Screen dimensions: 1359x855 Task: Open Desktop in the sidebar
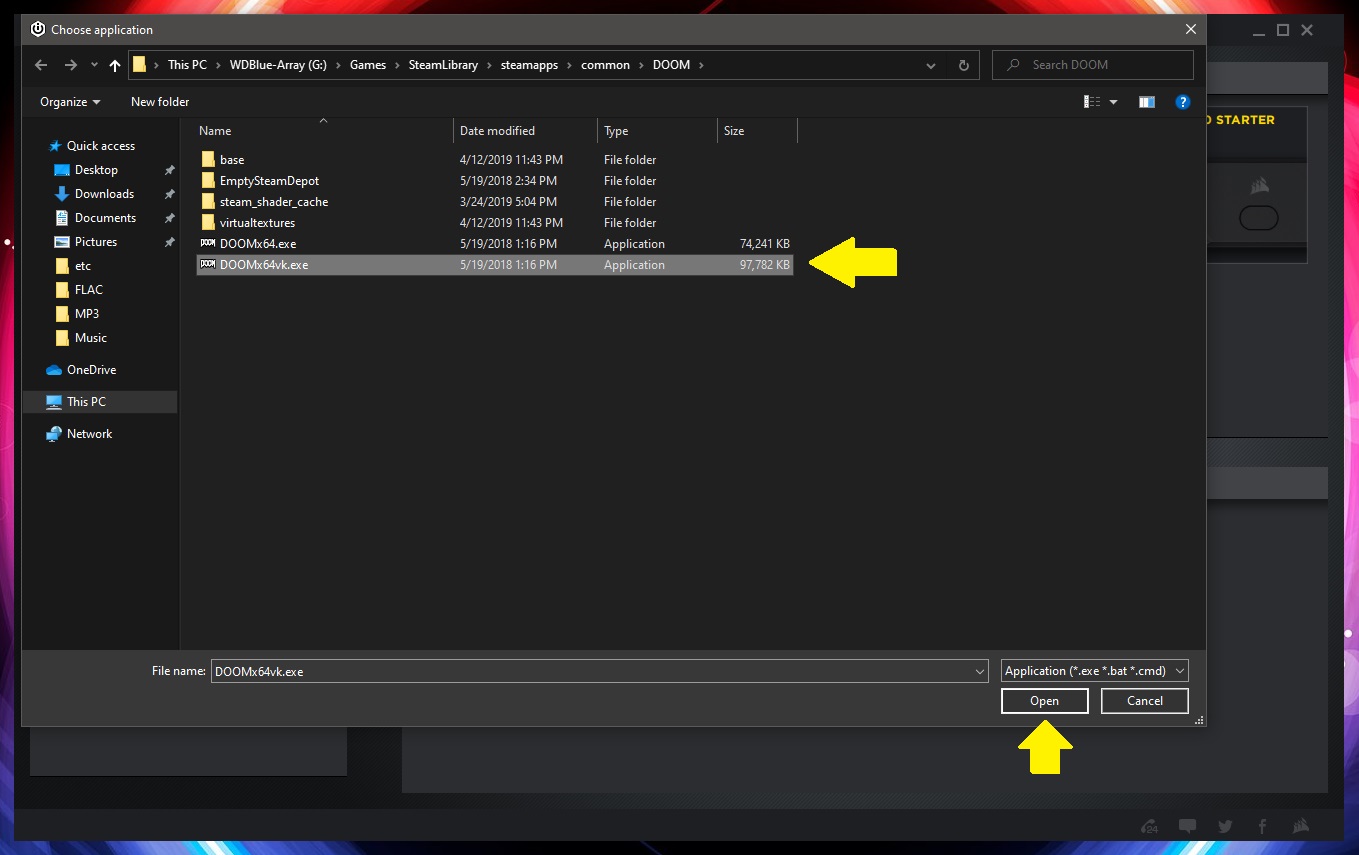click(x=98, y=170)
